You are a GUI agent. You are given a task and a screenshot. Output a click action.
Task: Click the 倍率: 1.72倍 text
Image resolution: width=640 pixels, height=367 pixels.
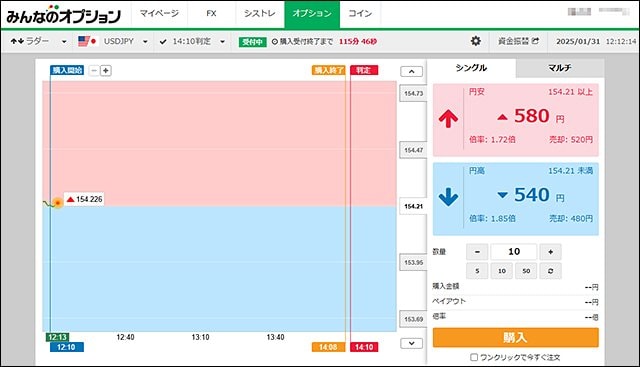(492, 140)
